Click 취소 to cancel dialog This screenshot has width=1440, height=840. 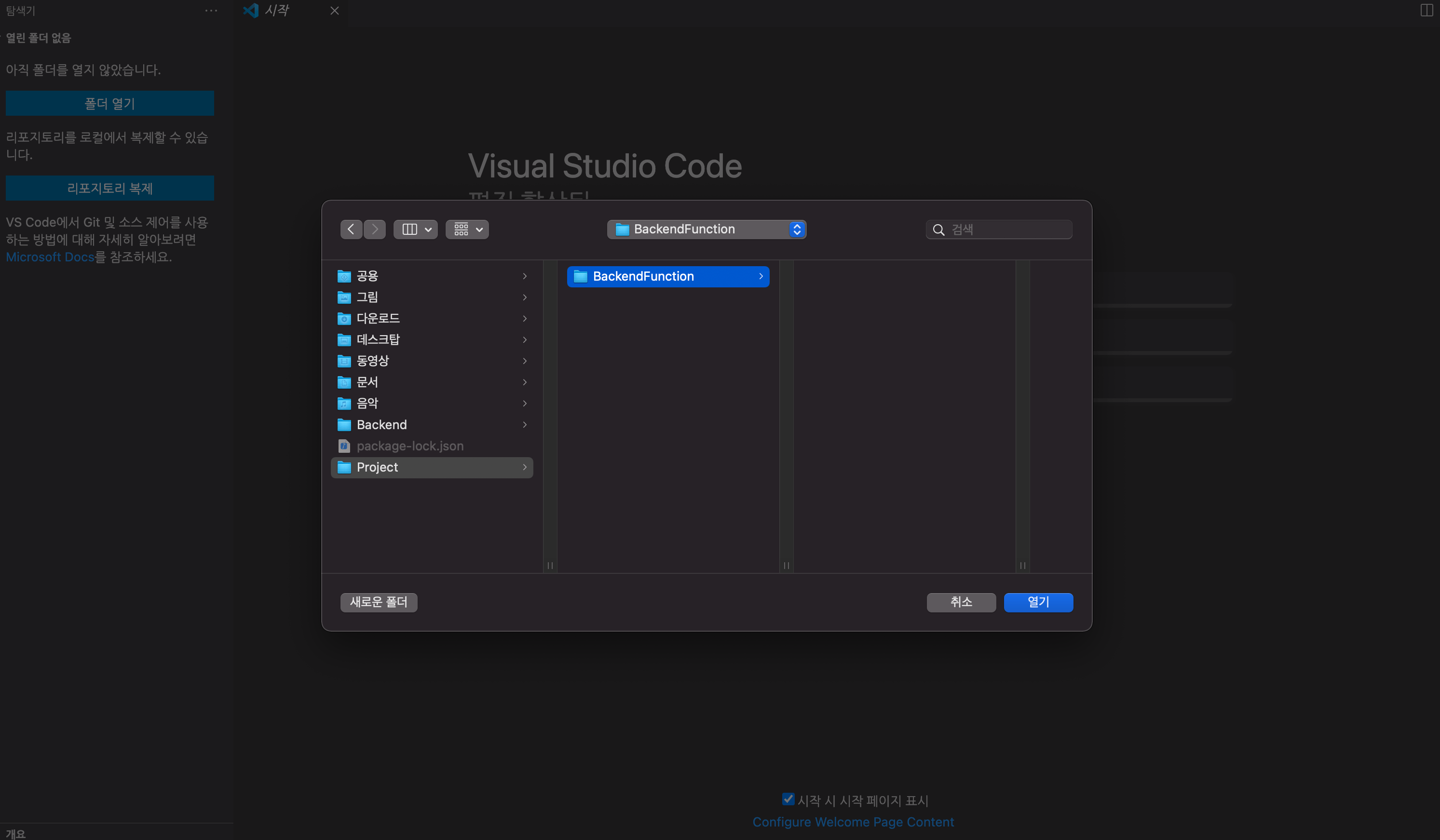961,602
